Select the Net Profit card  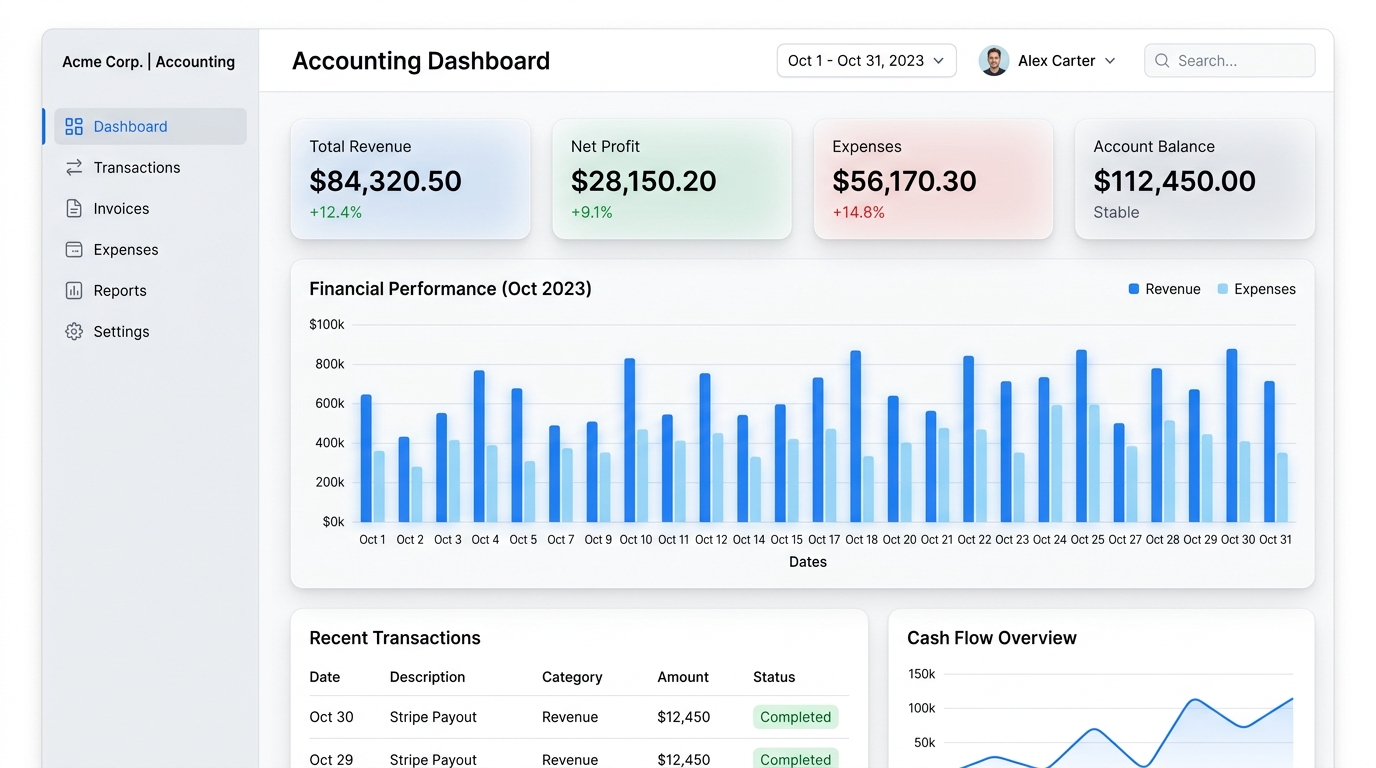click(x=672, y=179)
